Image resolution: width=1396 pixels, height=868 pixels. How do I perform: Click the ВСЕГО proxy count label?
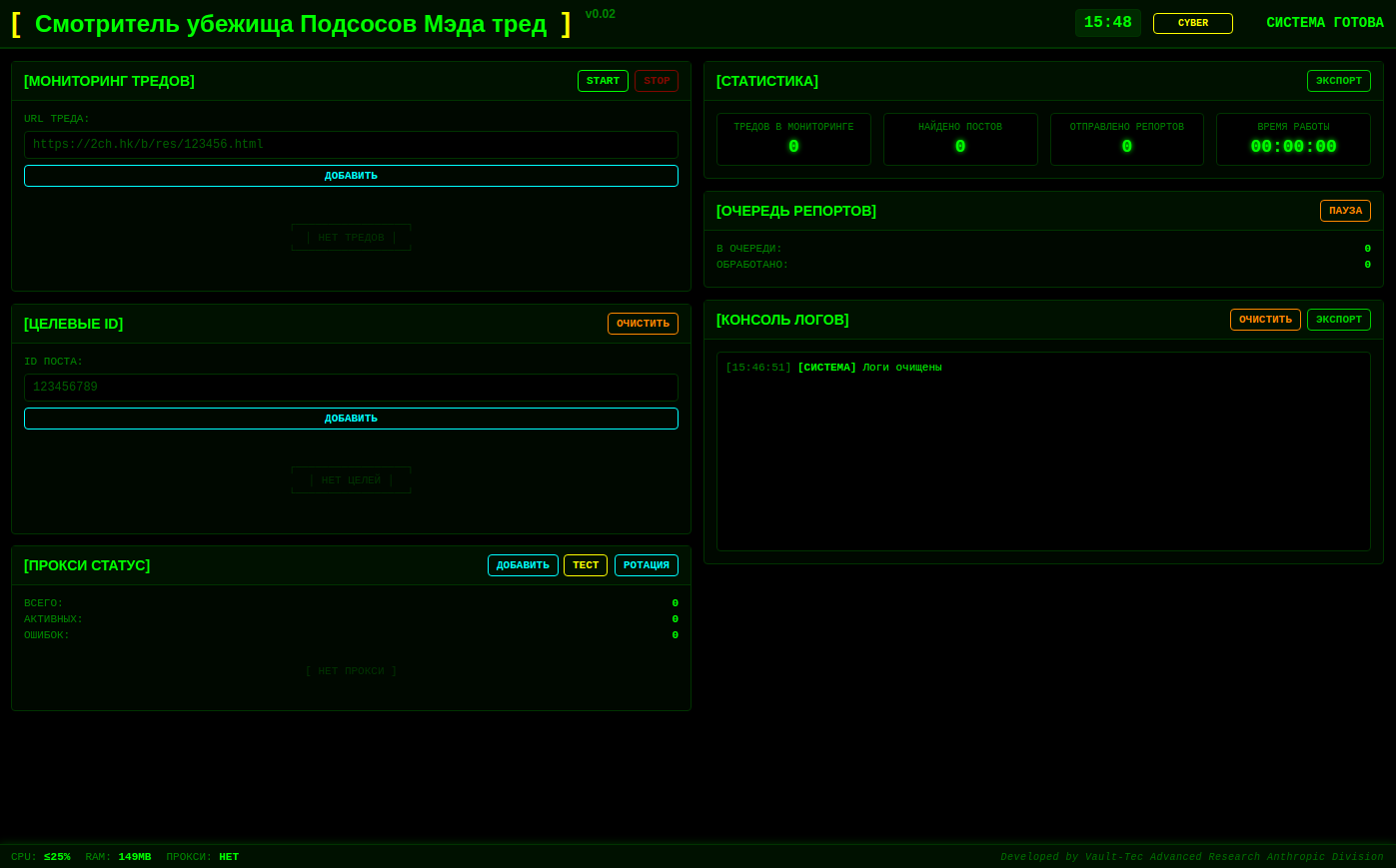tap(44, 603)
